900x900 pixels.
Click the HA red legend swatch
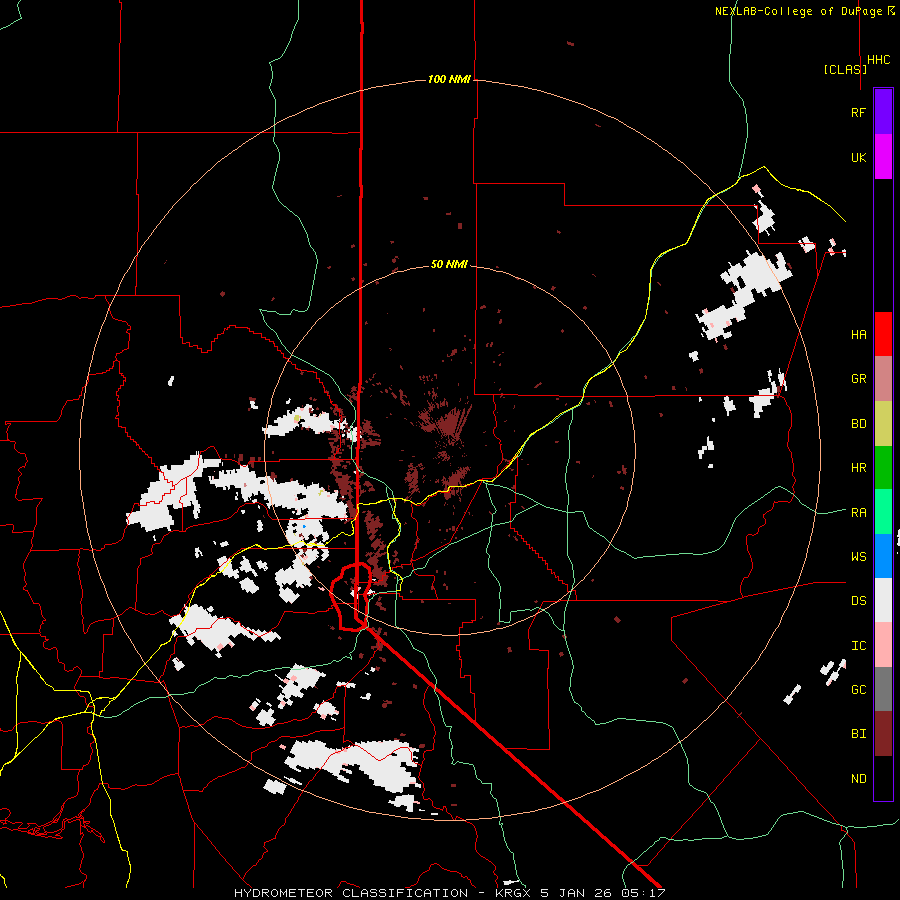(883, 334)
